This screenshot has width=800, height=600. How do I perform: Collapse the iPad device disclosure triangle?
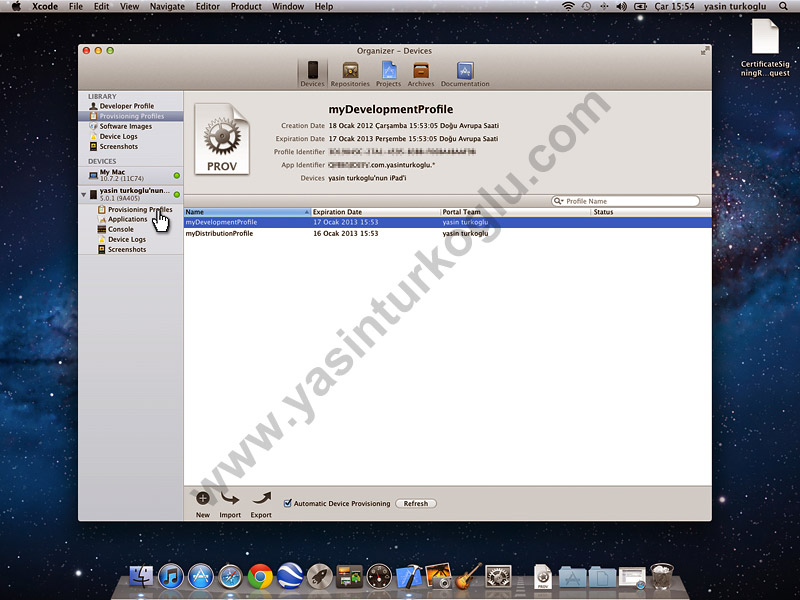click(84, 194)
